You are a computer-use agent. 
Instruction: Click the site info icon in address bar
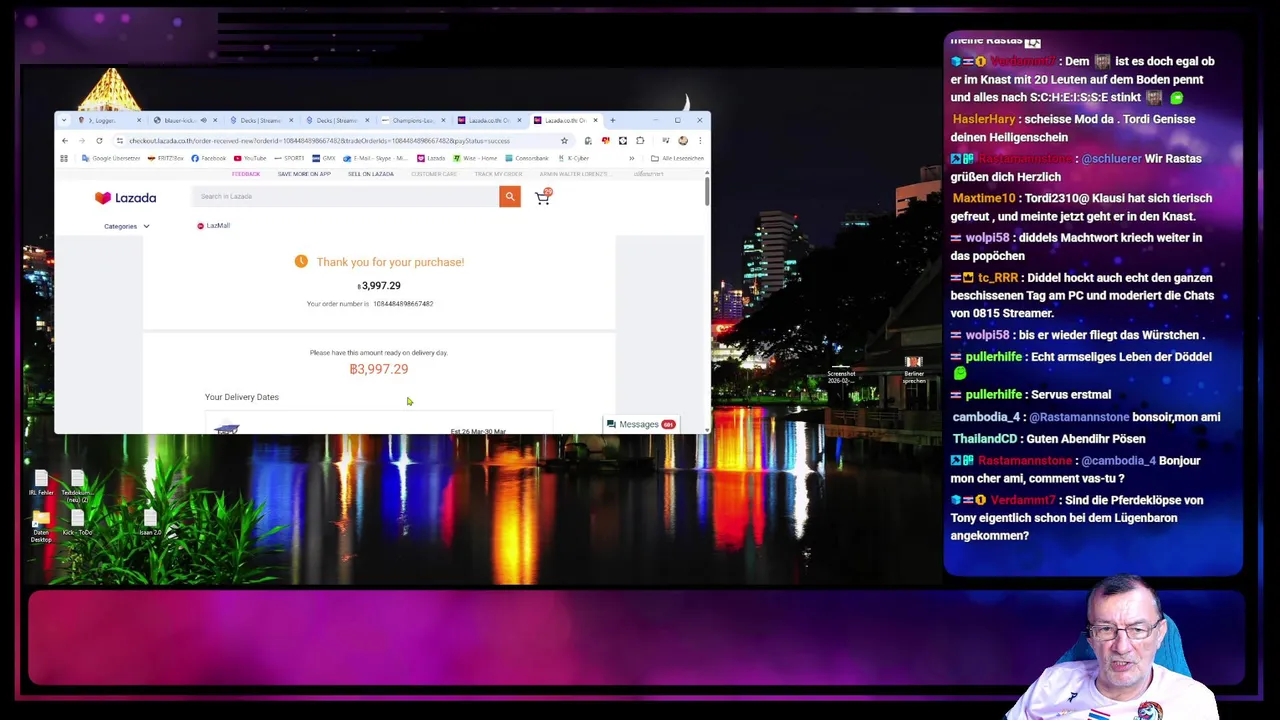tap(119, 141)
